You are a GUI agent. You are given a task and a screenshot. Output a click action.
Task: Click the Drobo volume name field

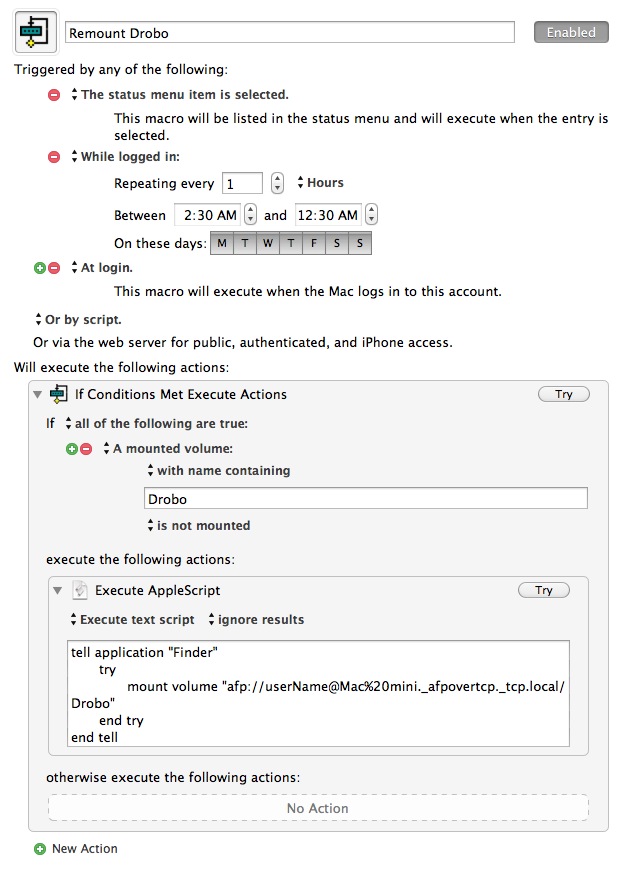click(366, 498)
